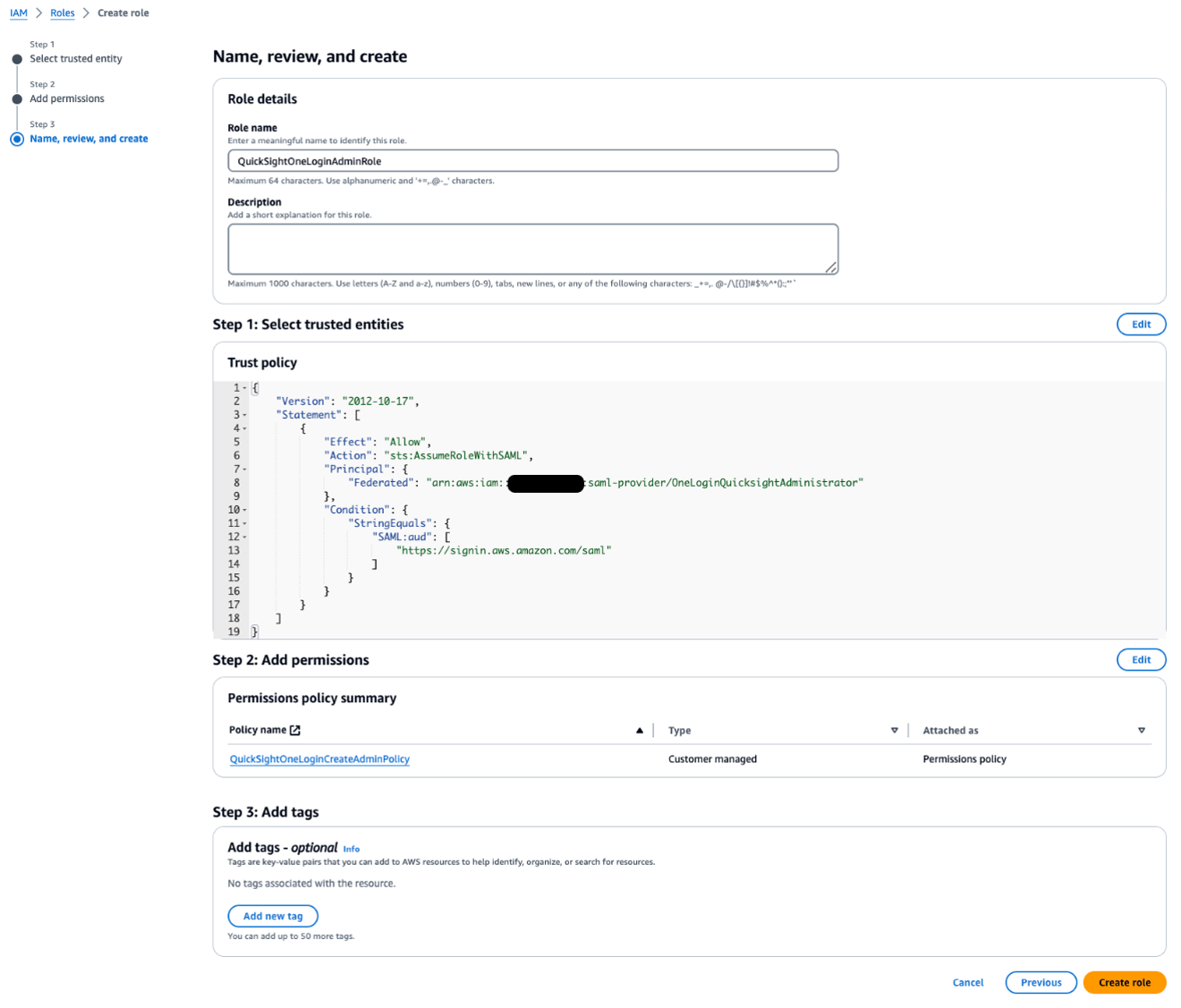Click the sts:AssumeRoleWithSAML action line
This screenshot has height=1008, width=1181.
(429, 455)
